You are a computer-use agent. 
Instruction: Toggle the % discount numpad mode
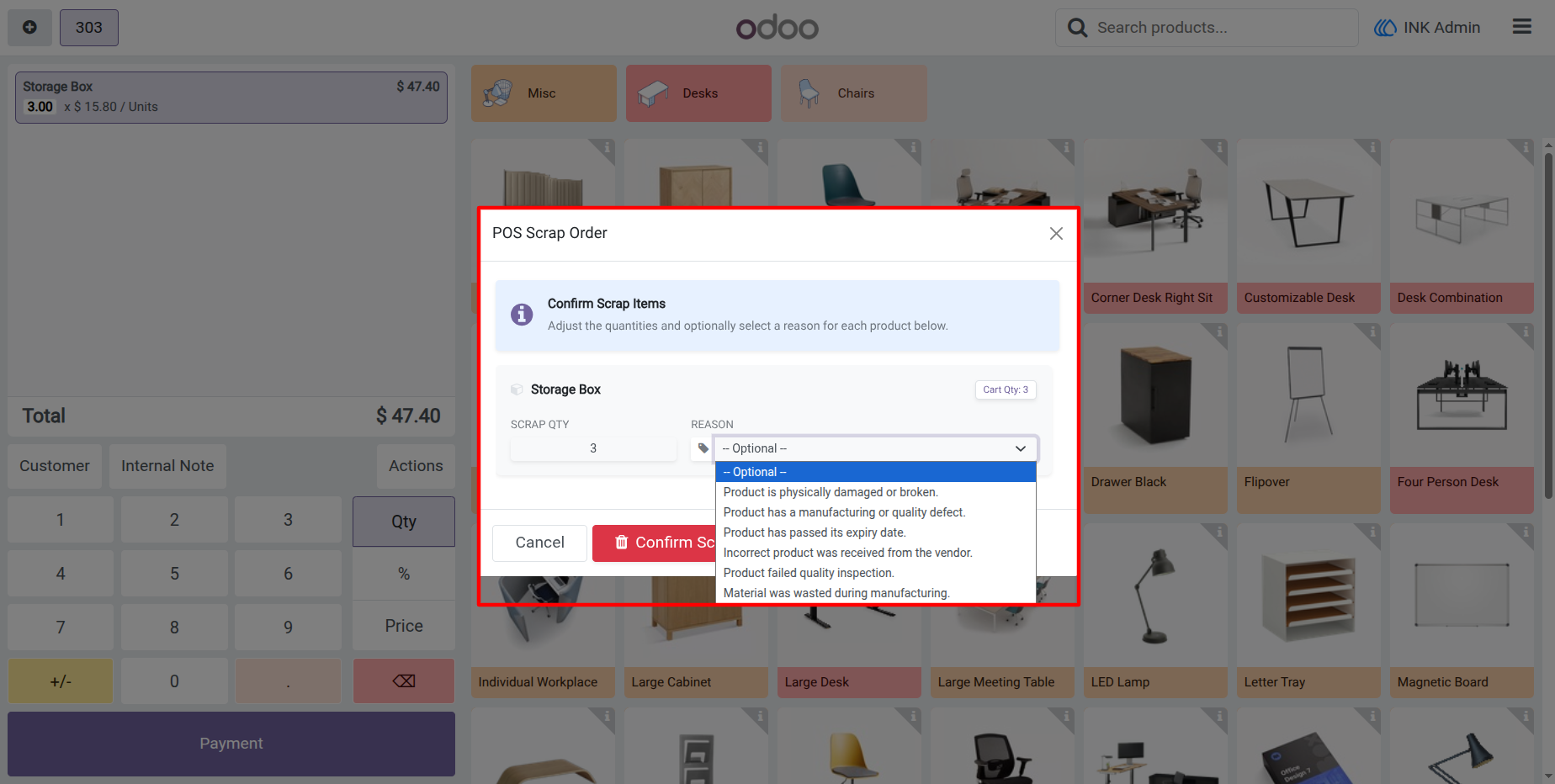coord(404,574)
